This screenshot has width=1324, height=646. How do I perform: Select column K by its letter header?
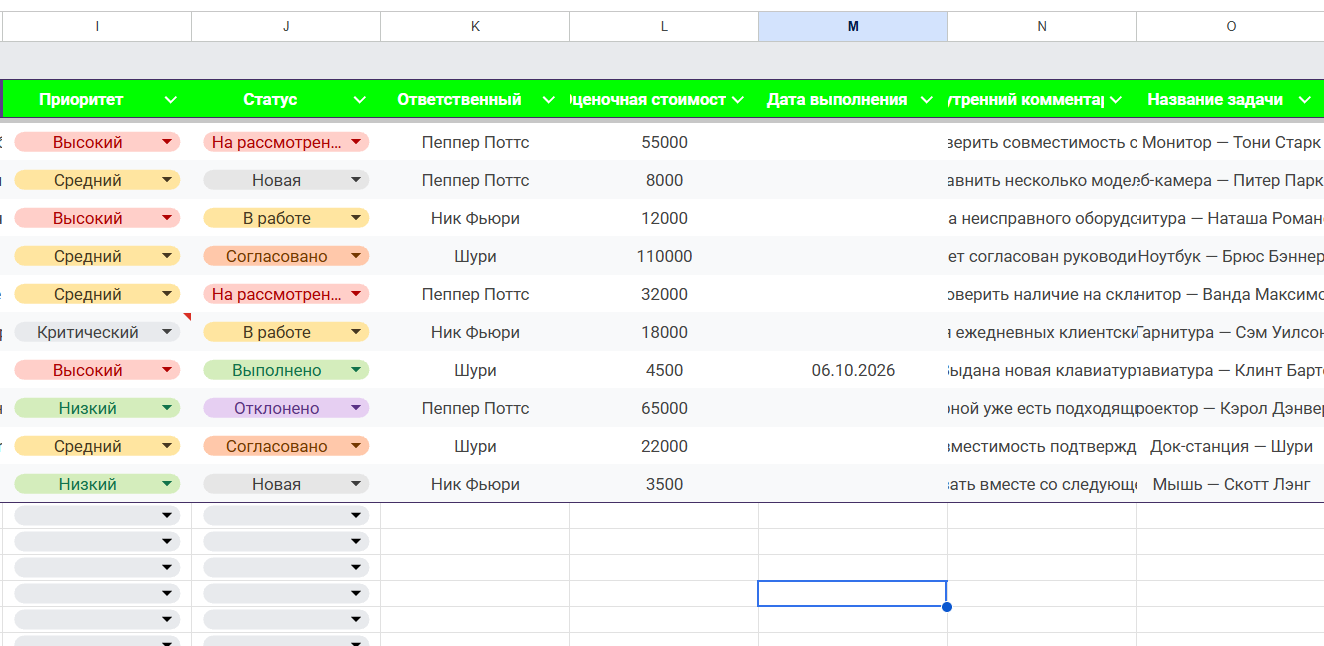[475, 27]
